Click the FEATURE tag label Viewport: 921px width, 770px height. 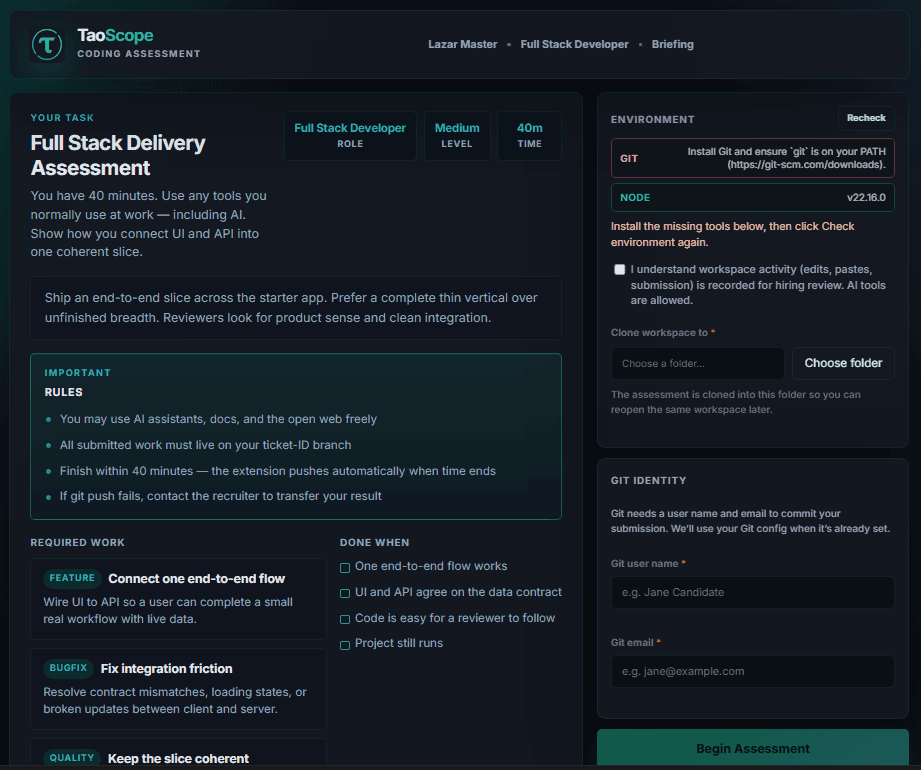(72, 578)
